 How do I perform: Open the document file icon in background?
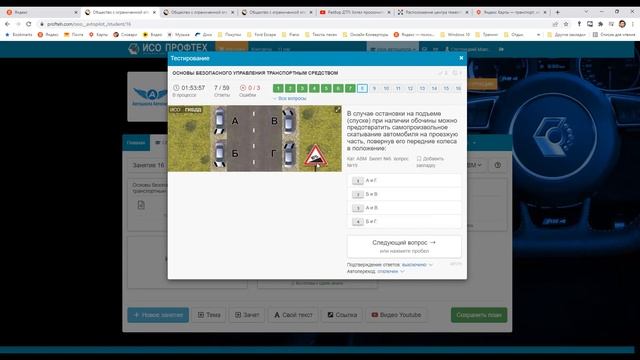coord(141,205)
